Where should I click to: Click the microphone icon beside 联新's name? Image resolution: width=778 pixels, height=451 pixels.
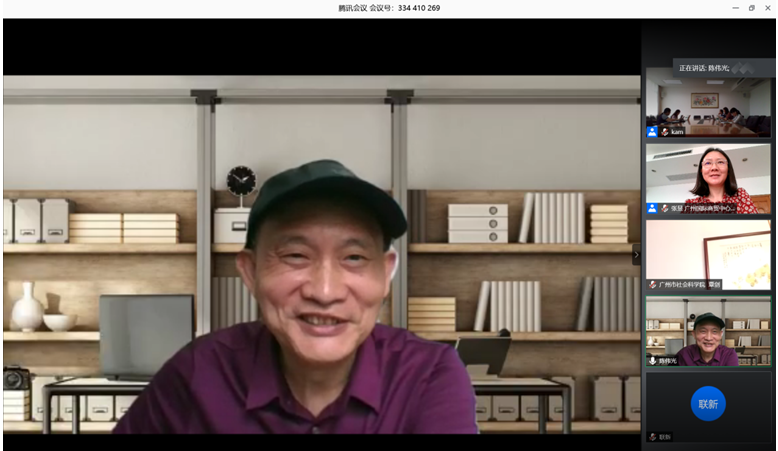pyautogui.click(x=652, y=436)
